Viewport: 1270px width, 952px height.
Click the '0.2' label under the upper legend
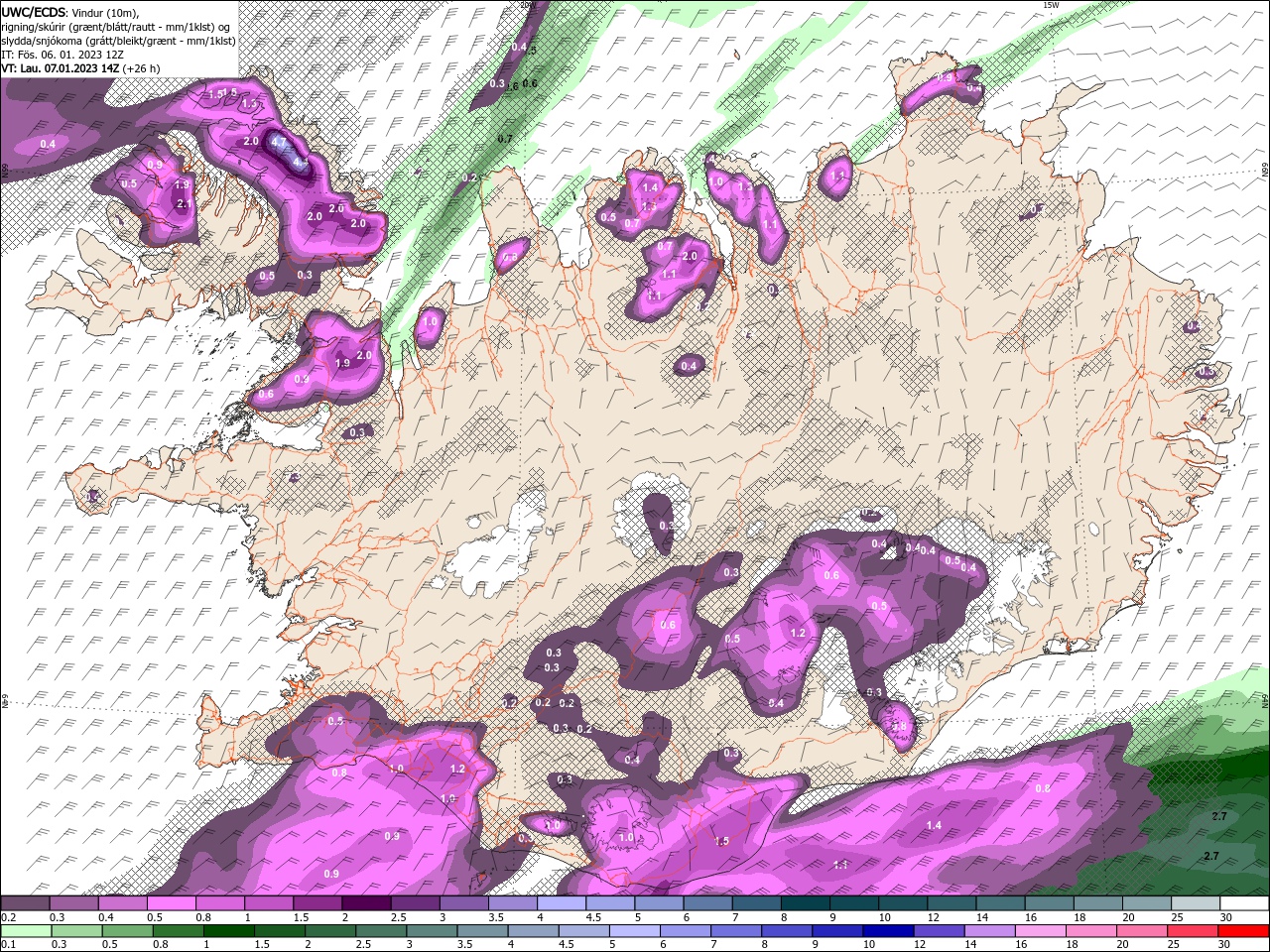[9, 917]
